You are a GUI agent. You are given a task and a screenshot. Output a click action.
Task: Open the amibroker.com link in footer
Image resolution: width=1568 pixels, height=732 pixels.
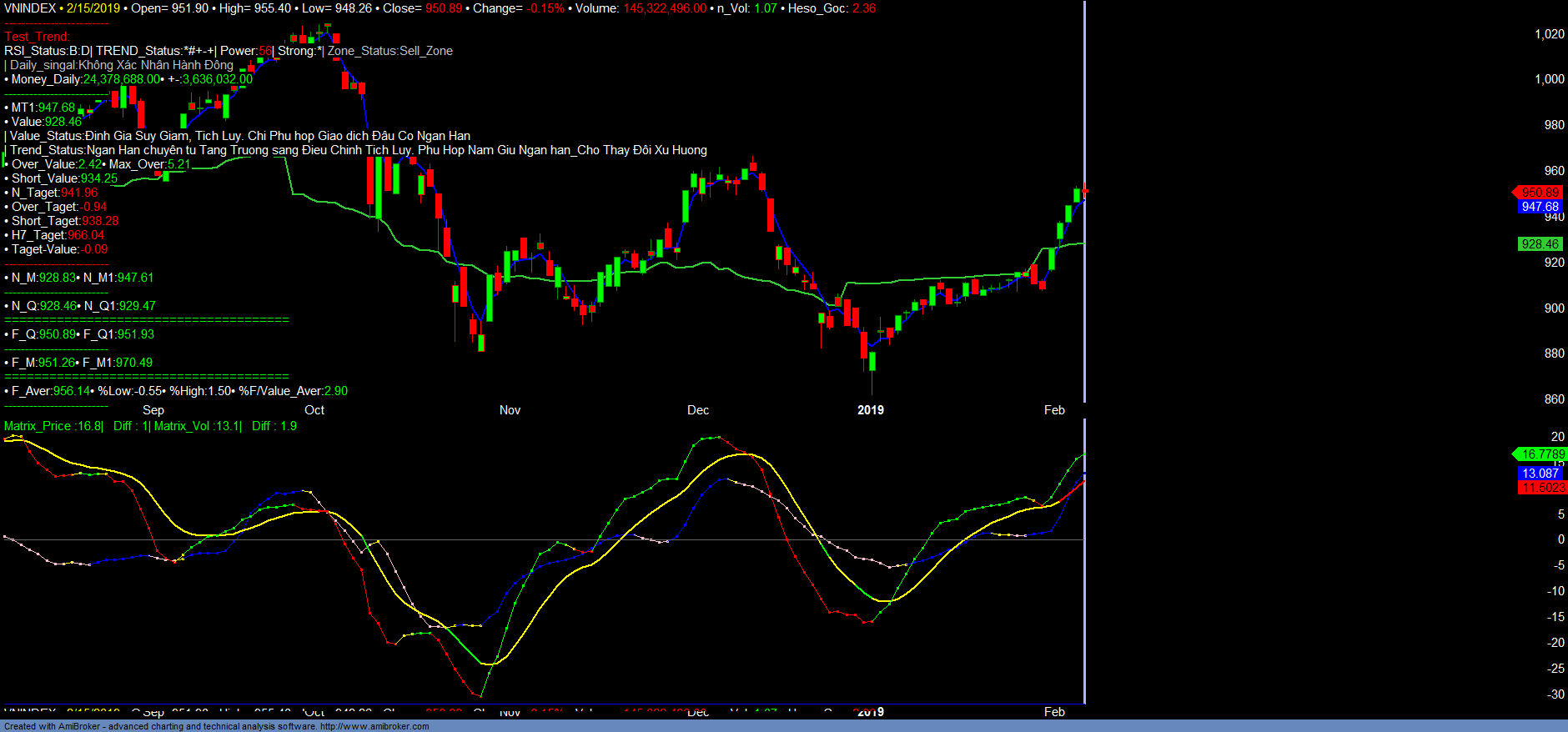(374, 726)
